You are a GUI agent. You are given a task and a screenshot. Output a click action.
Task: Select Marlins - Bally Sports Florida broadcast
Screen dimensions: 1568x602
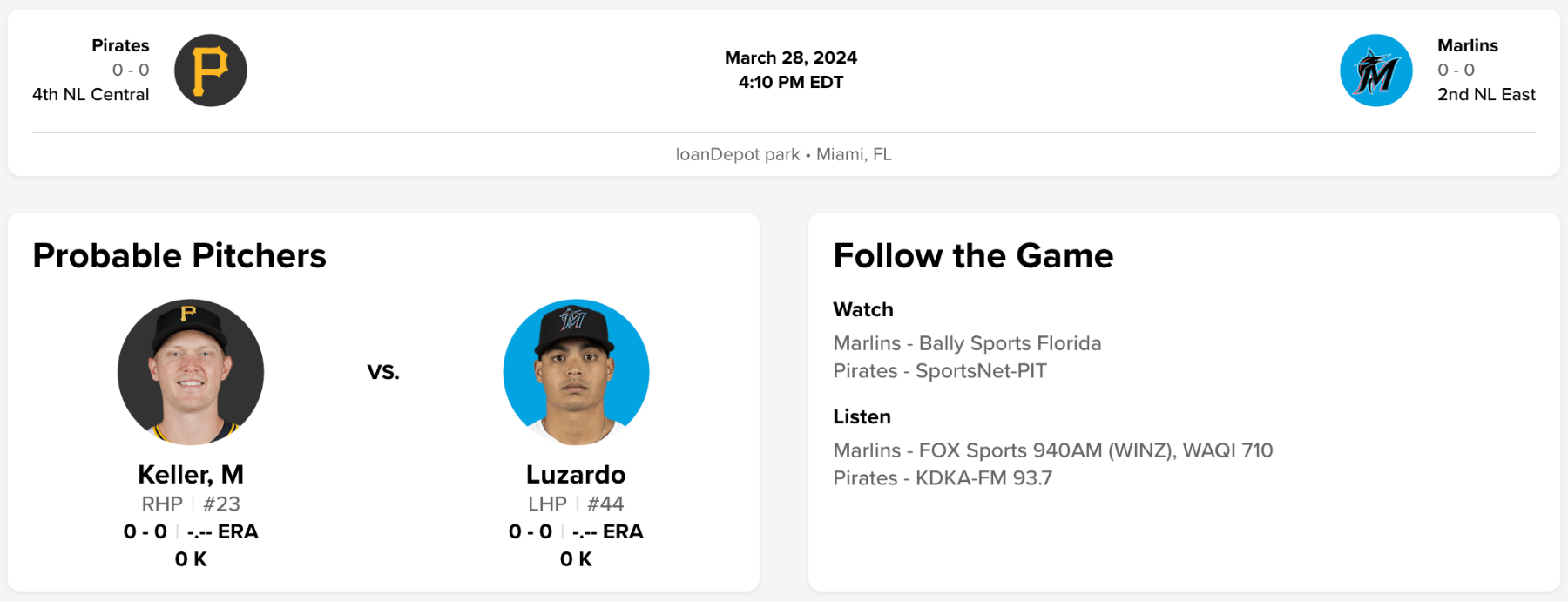coord(967,343)
